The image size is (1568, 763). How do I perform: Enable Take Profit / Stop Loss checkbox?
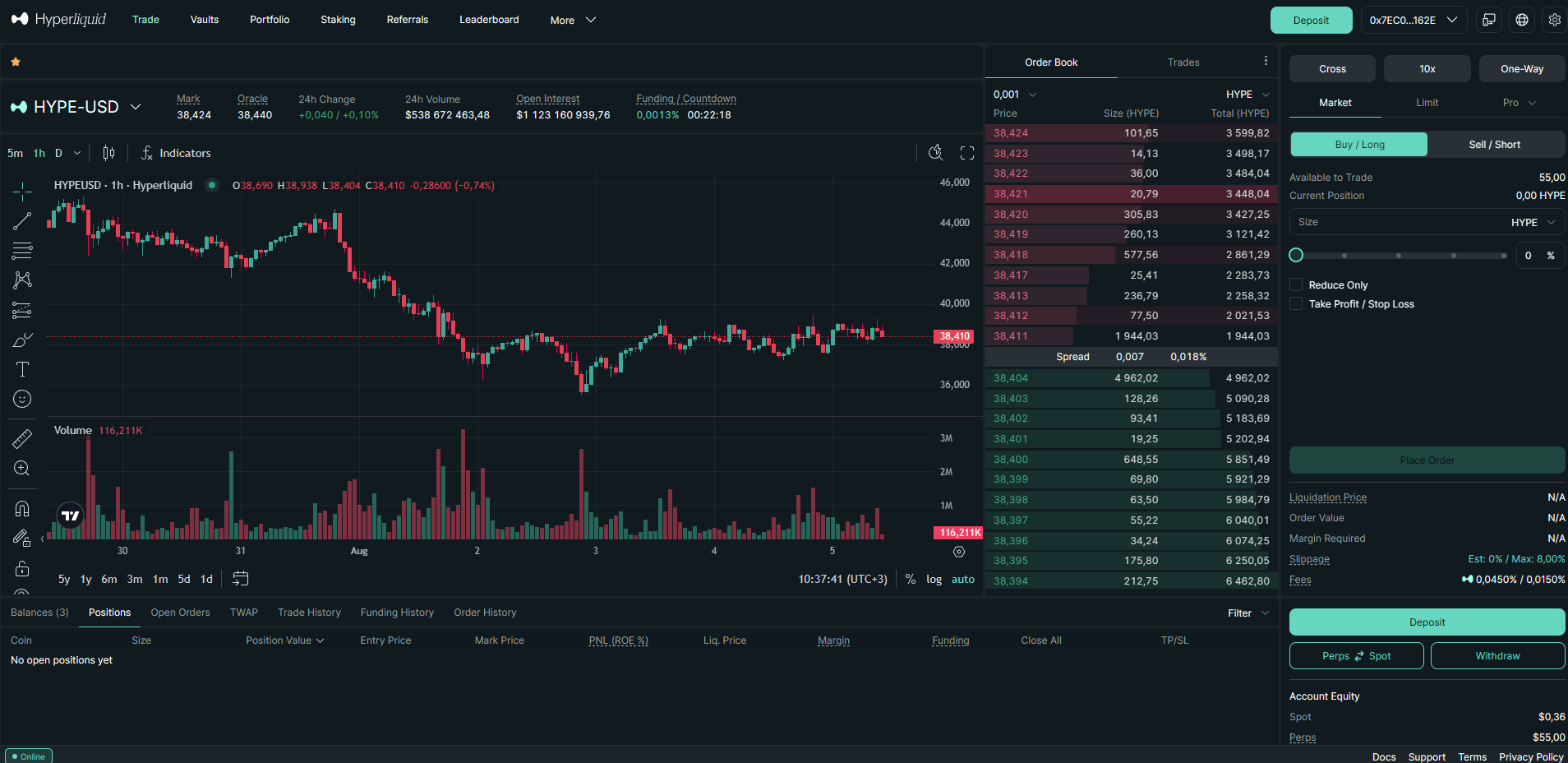coord(1296,303)
